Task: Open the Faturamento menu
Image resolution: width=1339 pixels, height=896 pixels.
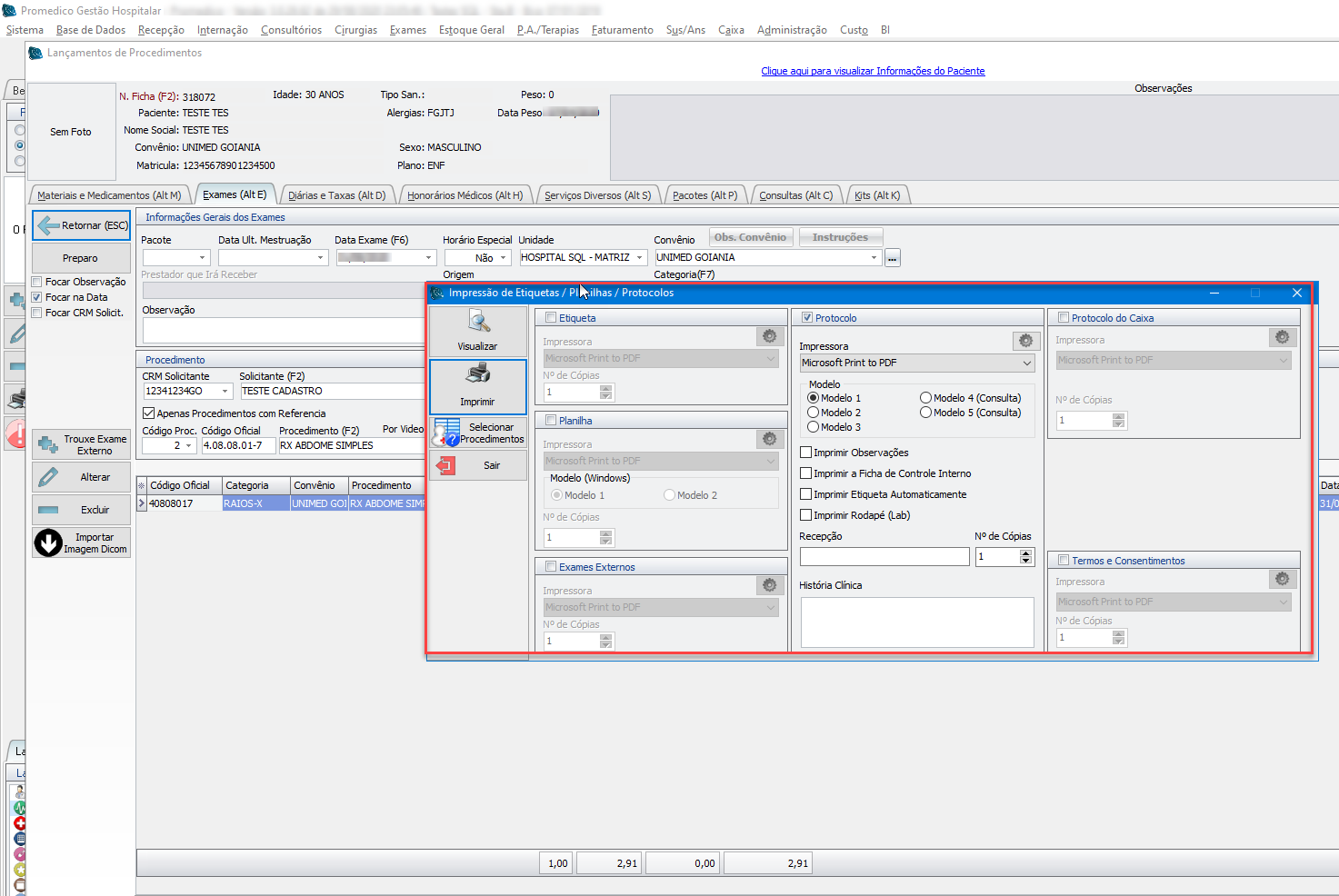Action: [x=622, y=30]
